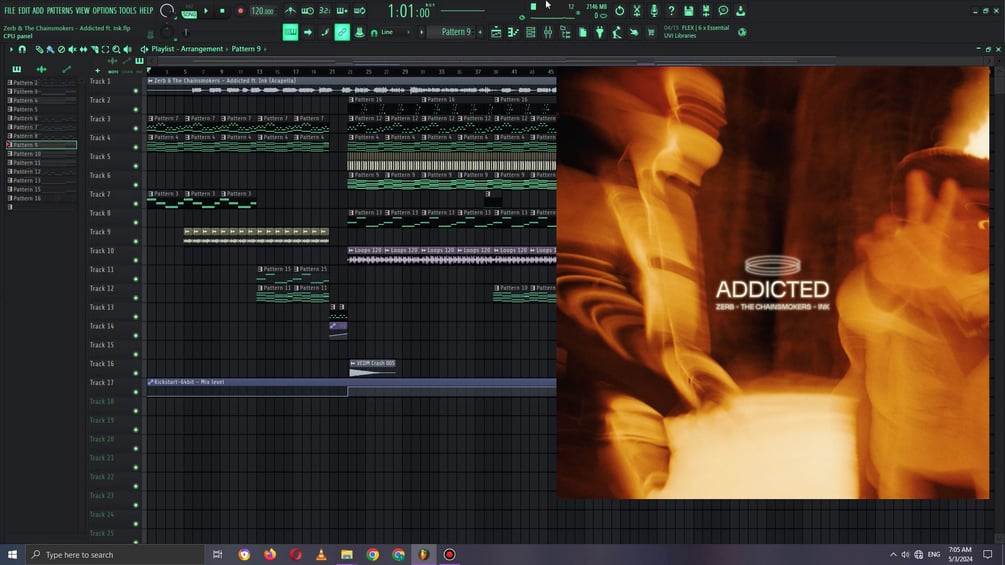Select the slip tool in playlist toolbar
Screen dimensions: 1005x565
(83, 49)
